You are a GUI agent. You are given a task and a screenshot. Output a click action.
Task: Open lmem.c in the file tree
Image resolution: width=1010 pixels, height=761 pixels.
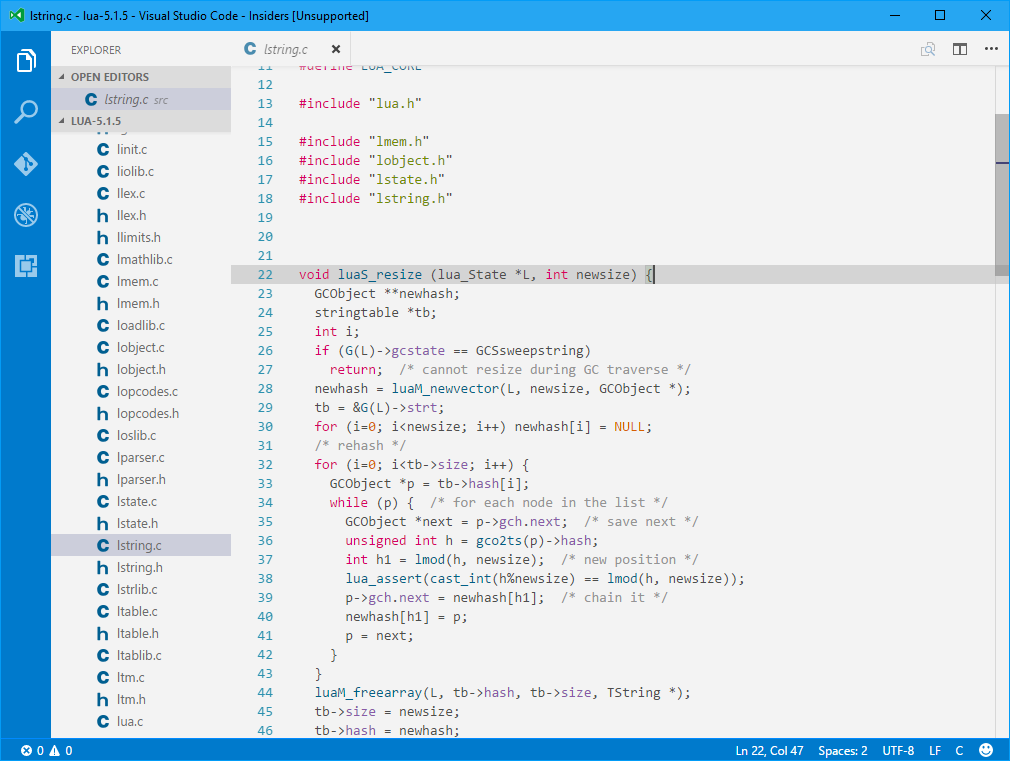pyautogui.click(x=141, y=282)
